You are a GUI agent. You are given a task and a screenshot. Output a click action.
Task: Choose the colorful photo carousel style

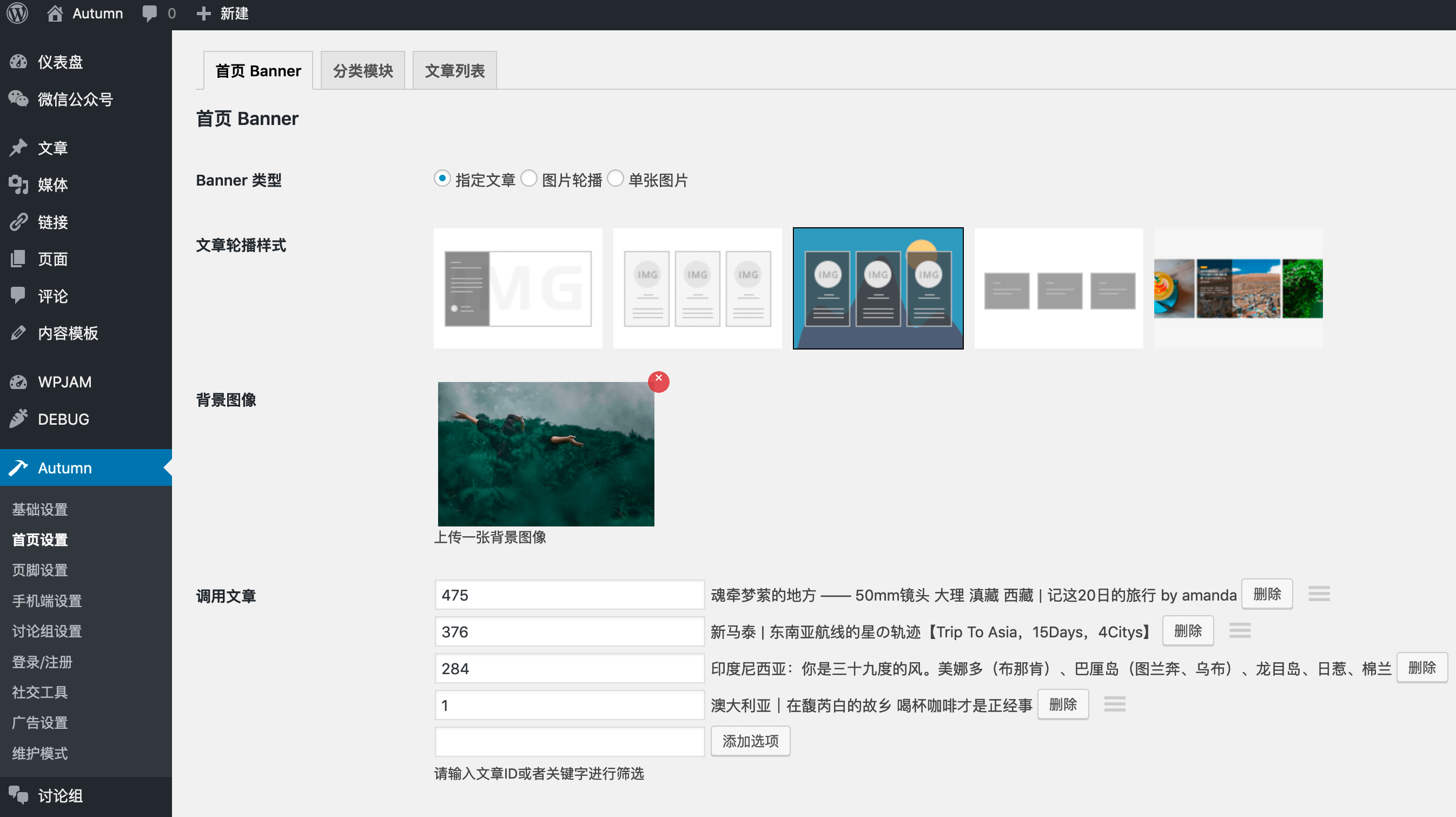click(1238, 288)
